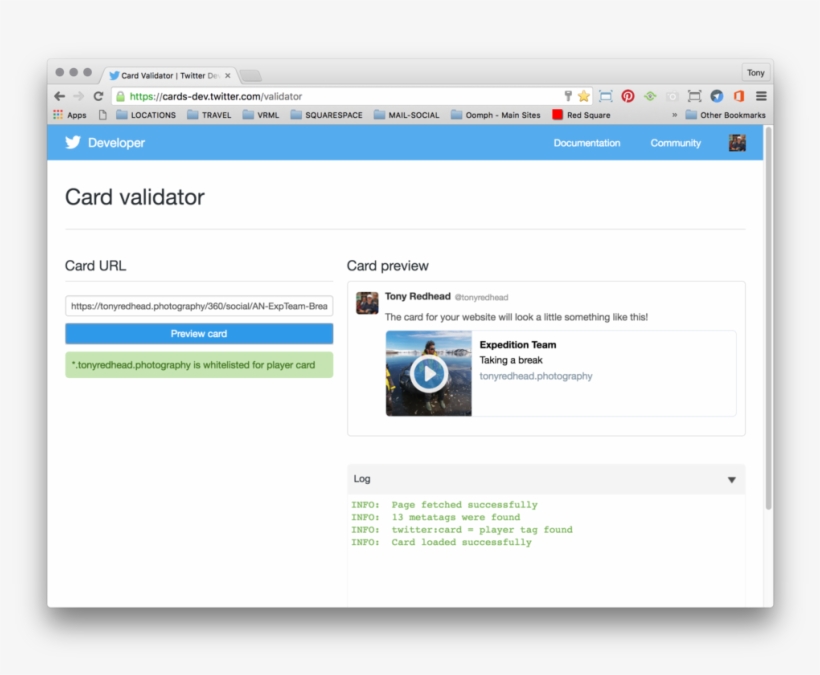
Task: Click the green padlock in address bar
Action: 121,96
